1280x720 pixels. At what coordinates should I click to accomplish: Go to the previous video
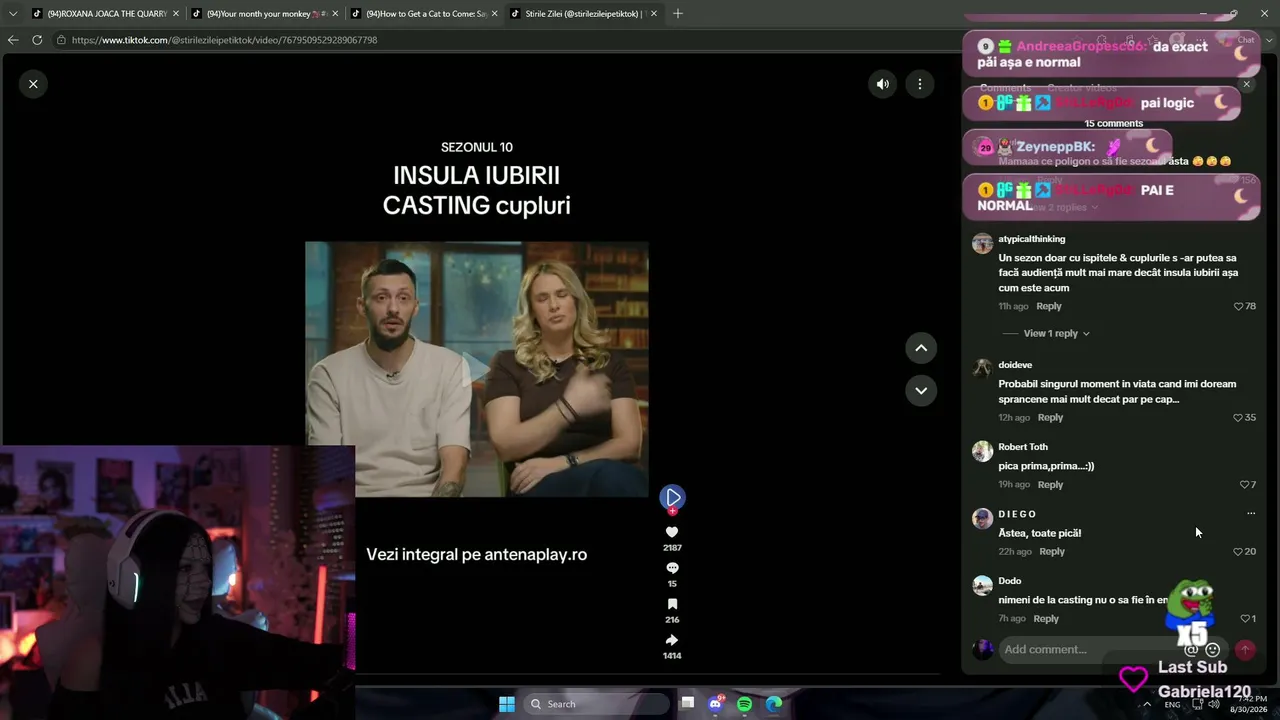coord(921,348)
